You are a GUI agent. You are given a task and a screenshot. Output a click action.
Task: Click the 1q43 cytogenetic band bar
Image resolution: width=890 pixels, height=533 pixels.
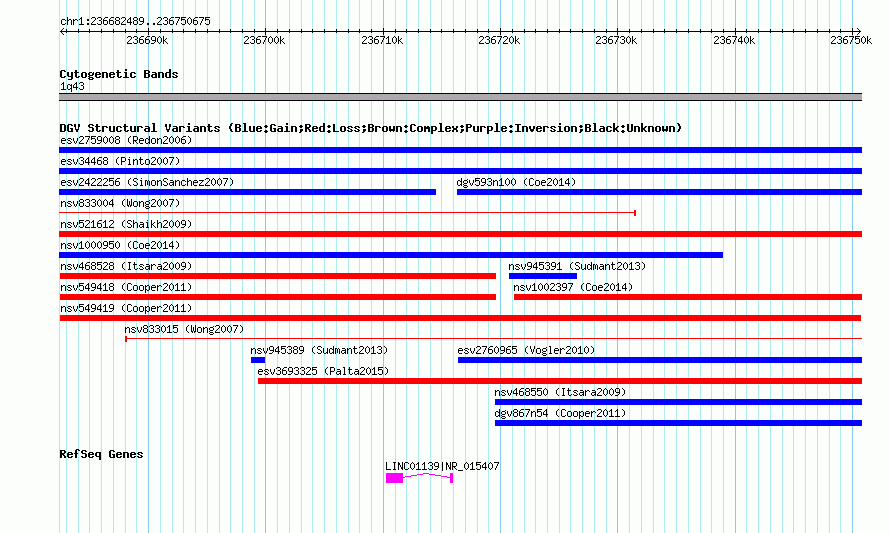(460, 97)
